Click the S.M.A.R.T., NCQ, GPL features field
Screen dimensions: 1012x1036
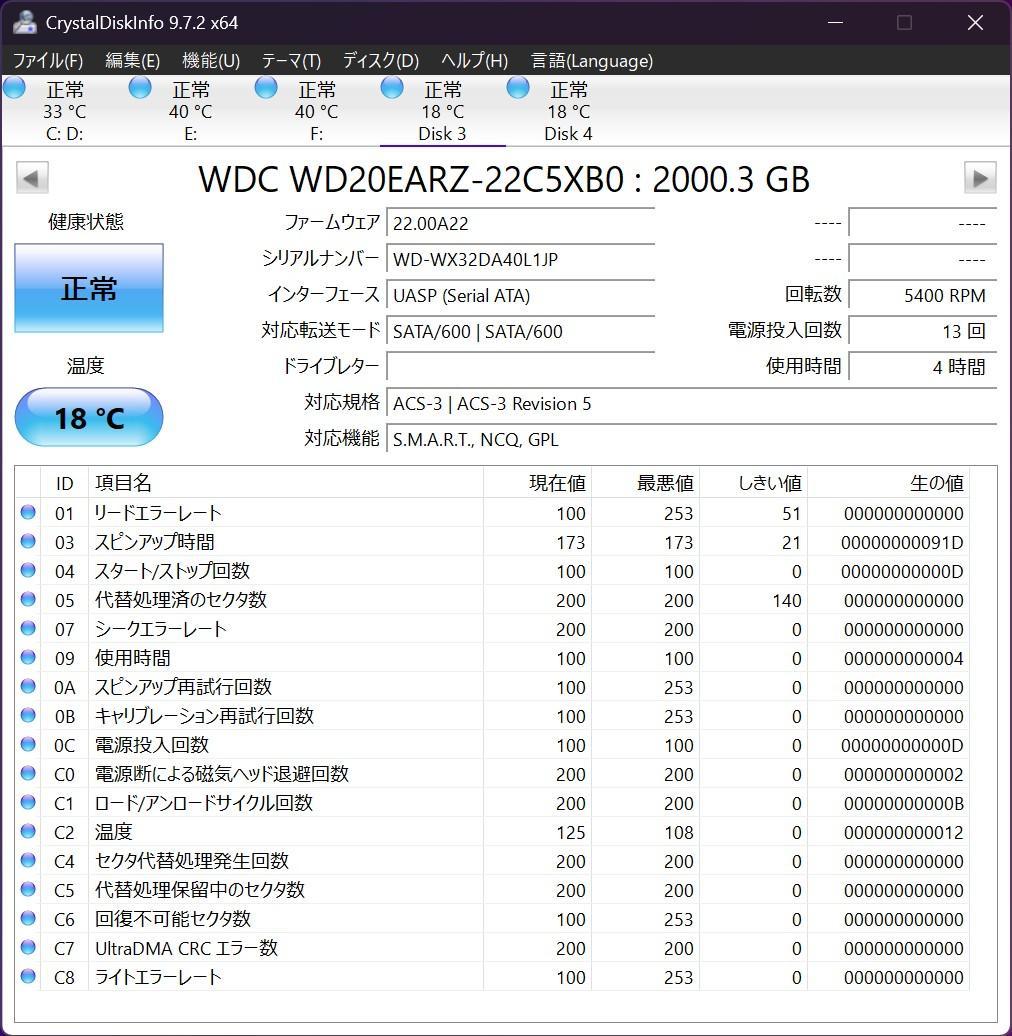click(x=692, y=439)
